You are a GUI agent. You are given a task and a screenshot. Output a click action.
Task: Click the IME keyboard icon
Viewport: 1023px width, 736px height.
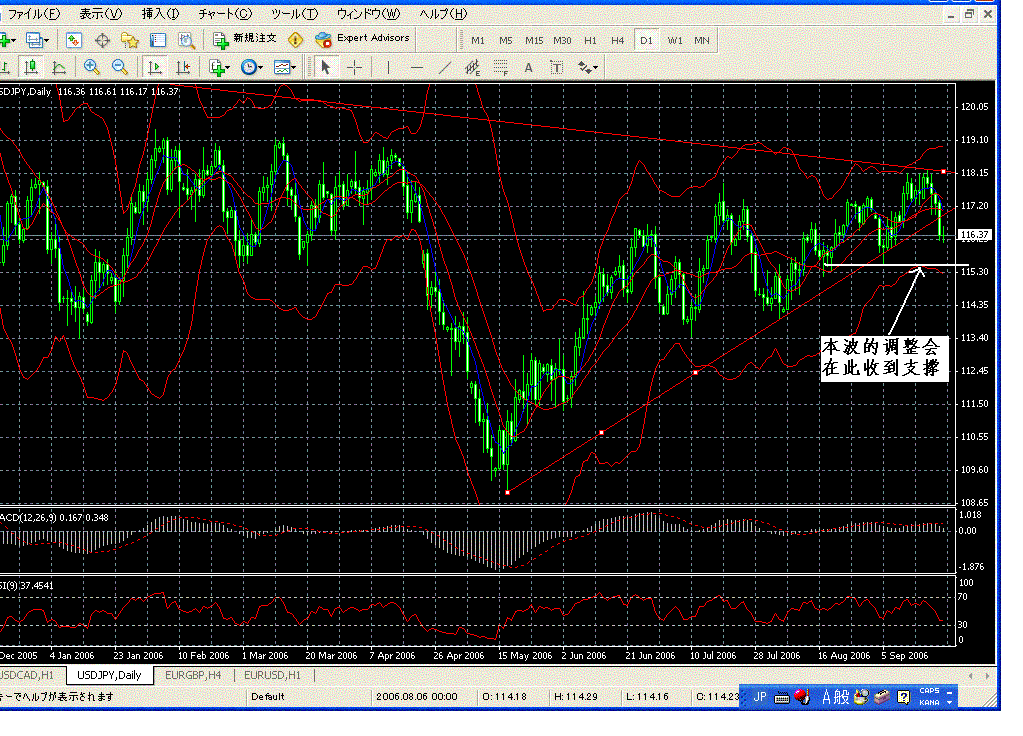click(x=782, y=698)
